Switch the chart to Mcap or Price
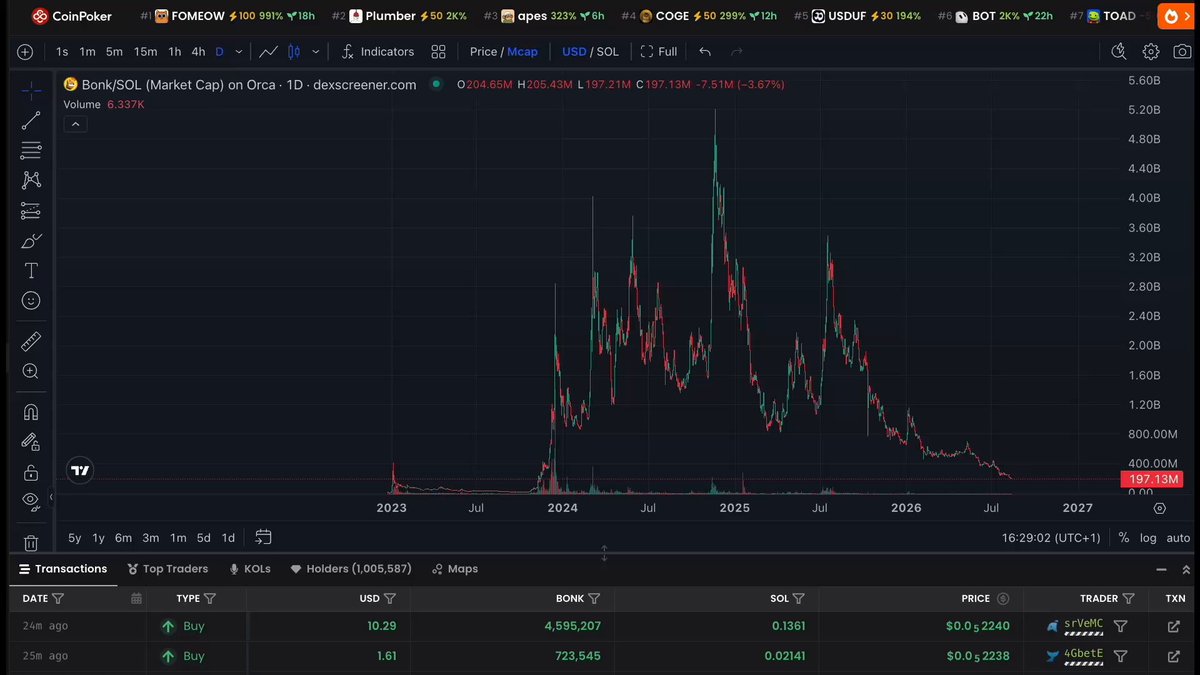The width and height of the screenshot is (1200, 675). pyautogui.click(x=503, y=52)
